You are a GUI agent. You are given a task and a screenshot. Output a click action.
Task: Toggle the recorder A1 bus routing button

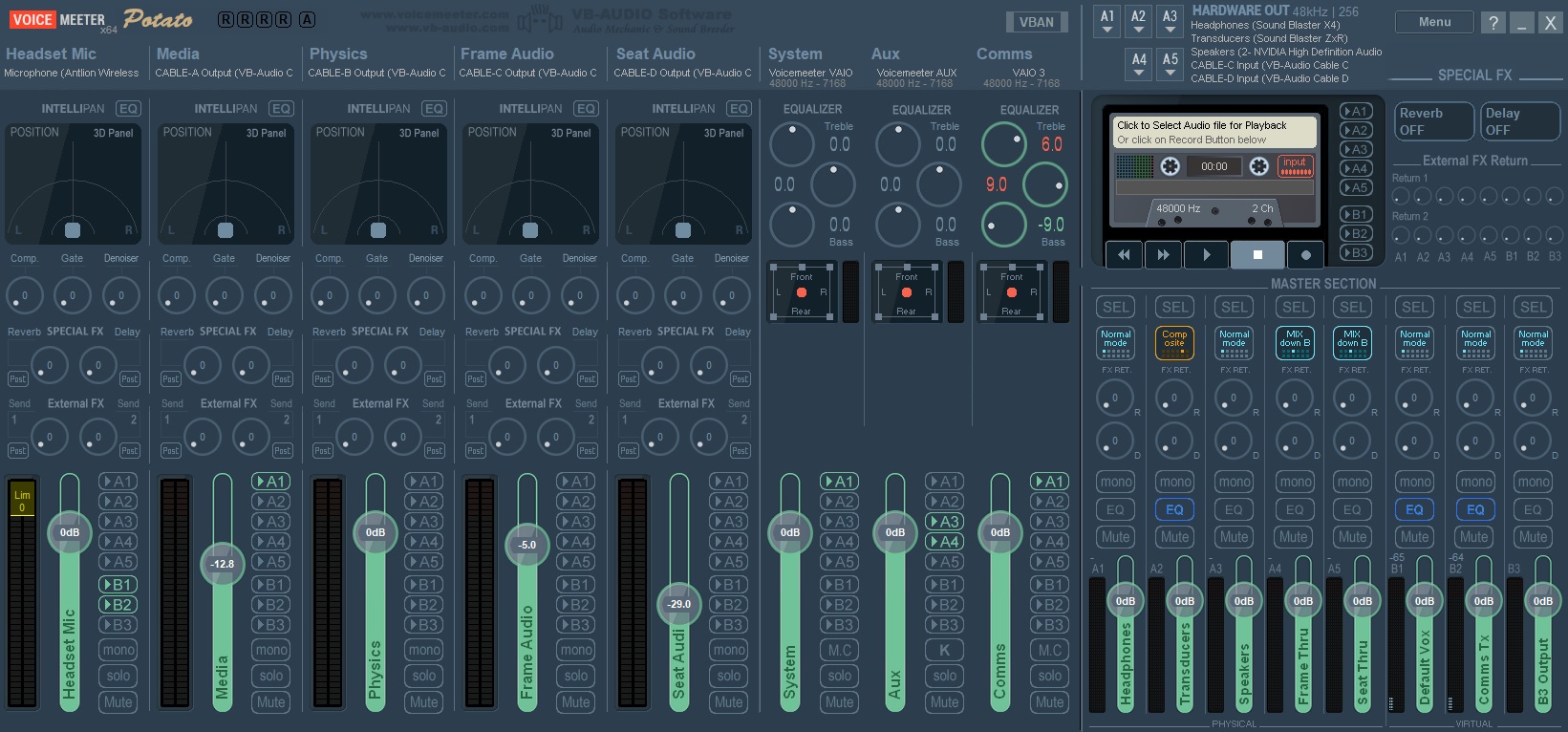pyautogui.click(x=1355, y=111)
